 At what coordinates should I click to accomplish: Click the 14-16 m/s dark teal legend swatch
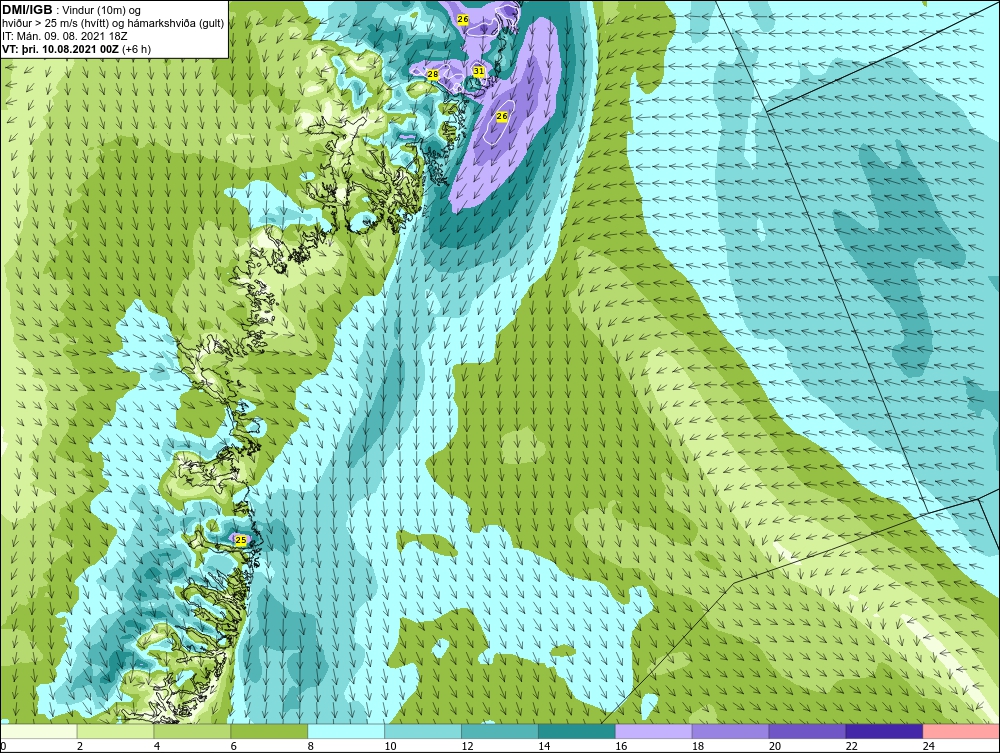pos(577,731)
